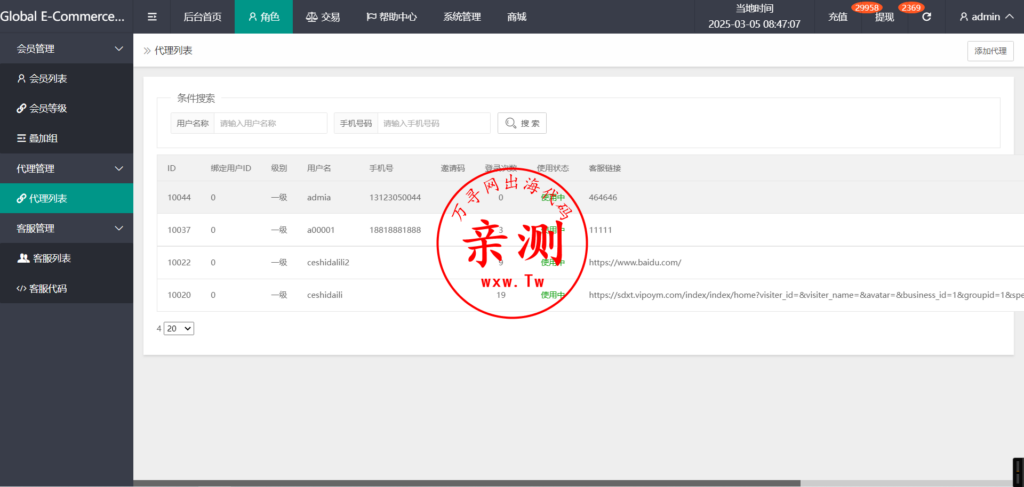The image size is (1024, 487).
Task: Click username ceshidalili2
Action: point(328,262)
